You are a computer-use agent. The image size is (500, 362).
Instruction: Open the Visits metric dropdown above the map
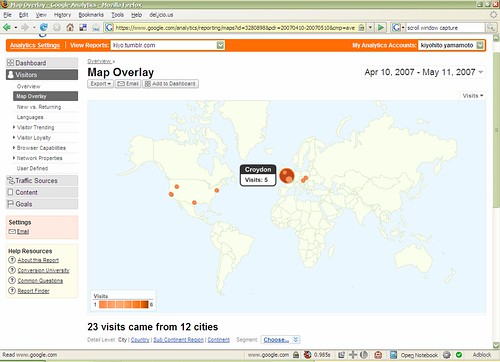click(473, 96)
